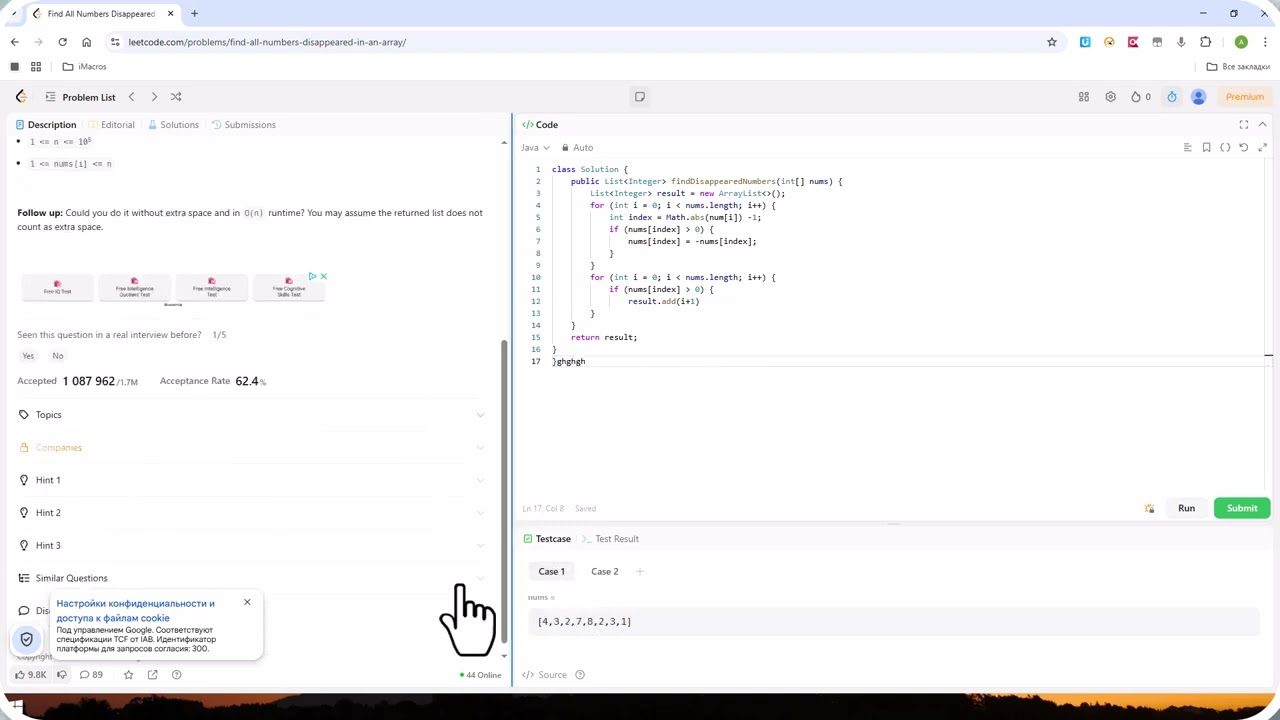
Task: Open the Java language dropdown
Action: (535, 147)
